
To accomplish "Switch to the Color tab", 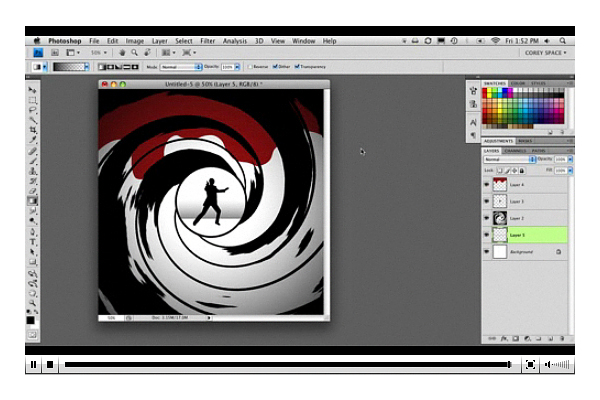I will 518,83.
